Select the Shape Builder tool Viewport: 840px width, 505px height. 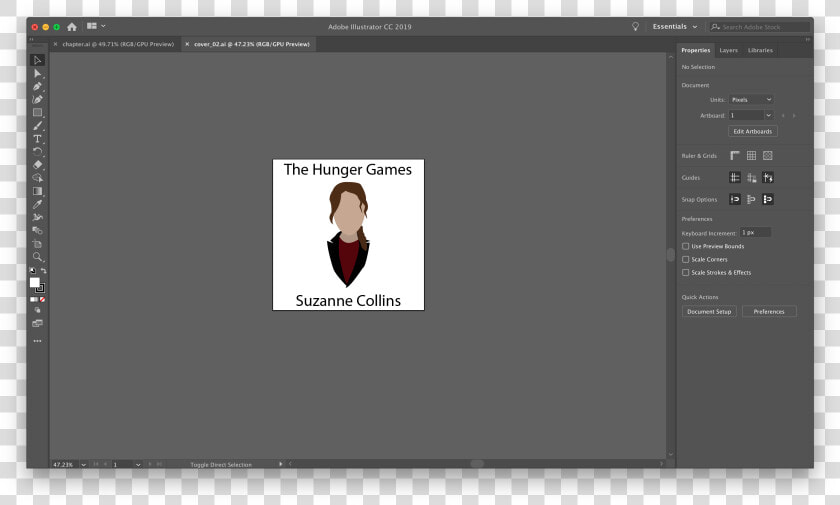[37, 178]
